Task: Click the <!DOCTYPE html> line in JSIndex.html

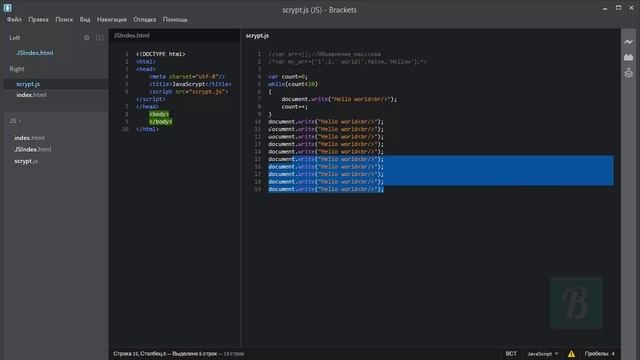Action: pos(160,54)
